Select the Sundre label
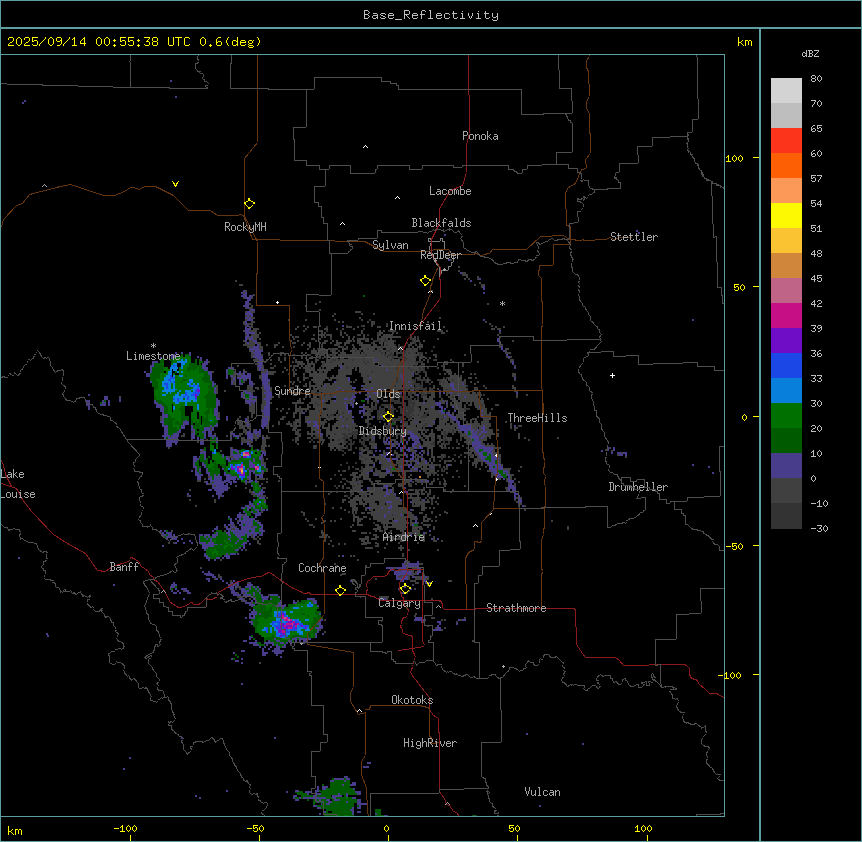 [x=292, y=391]
